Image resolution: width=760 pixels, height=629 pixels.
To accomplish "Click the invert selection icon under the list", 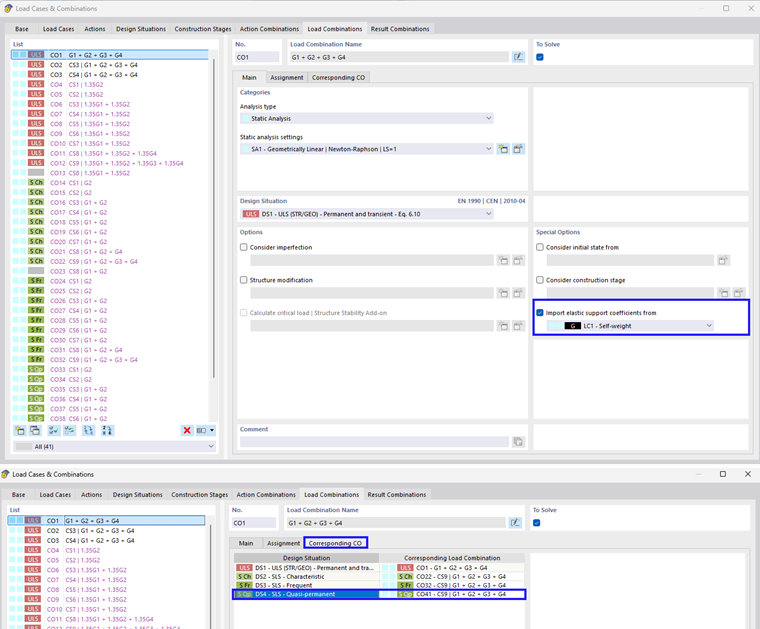I will (70, 430).
